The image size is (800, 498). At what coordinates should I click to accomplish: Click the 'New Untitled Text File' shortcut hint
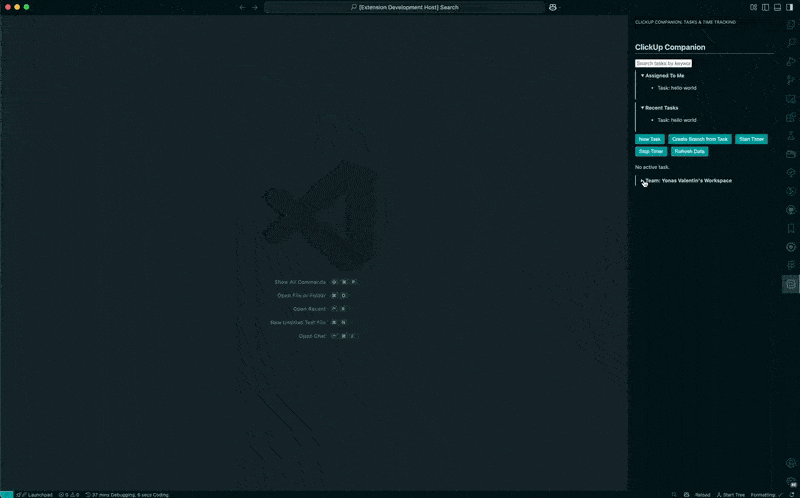298,322
